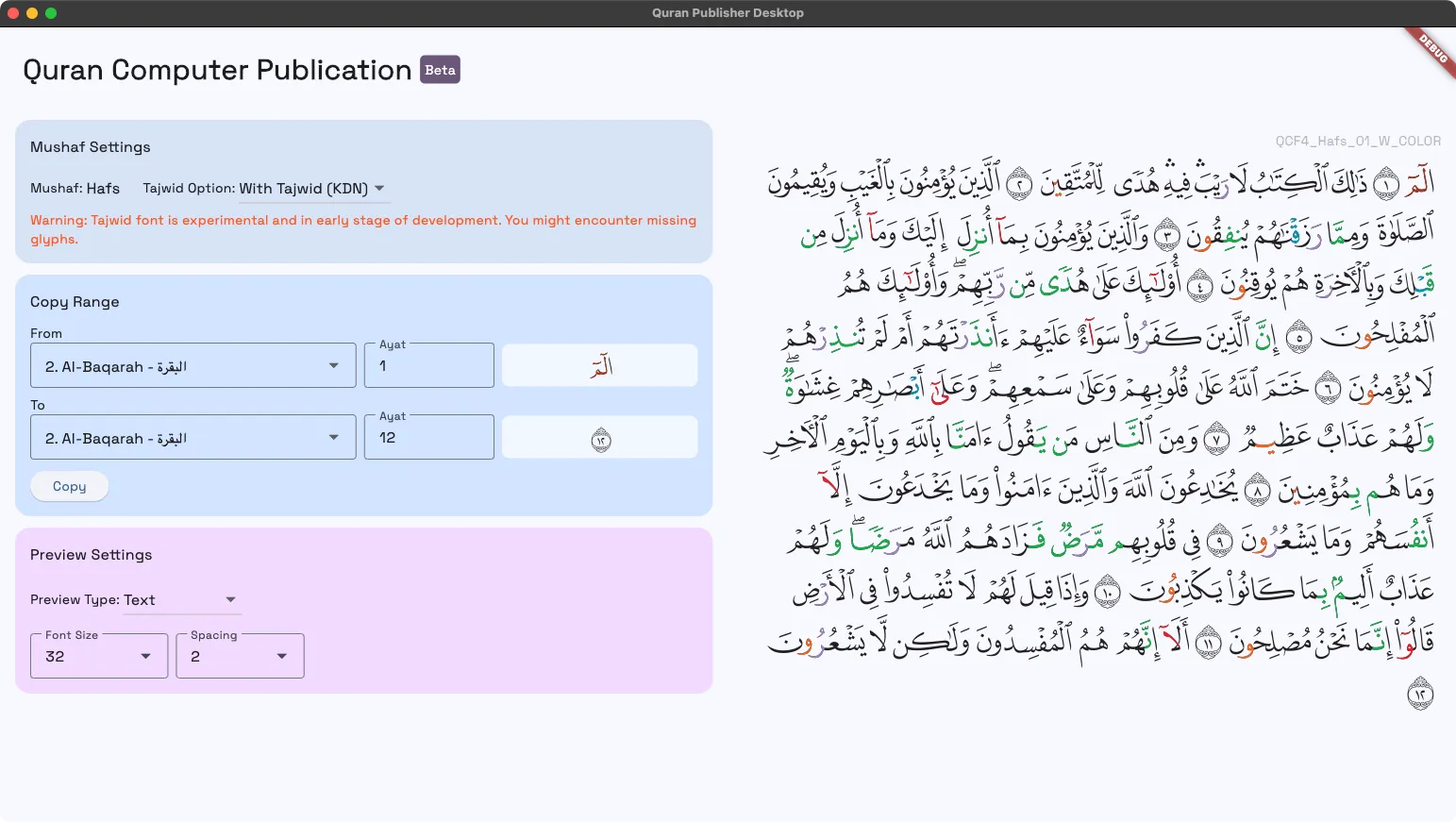Click the red macOS close window button

tap(13, 13)
